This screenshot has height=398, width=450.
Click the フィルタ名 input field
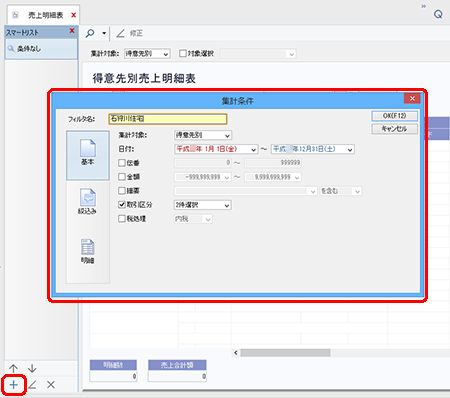[168, 119]
